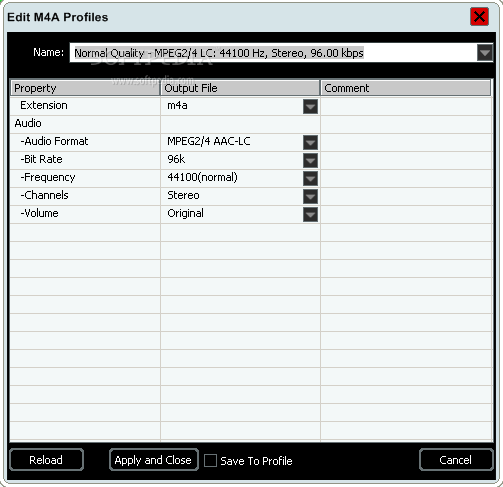Expand the Extension dropdown arrow

(x=310, y=107)
